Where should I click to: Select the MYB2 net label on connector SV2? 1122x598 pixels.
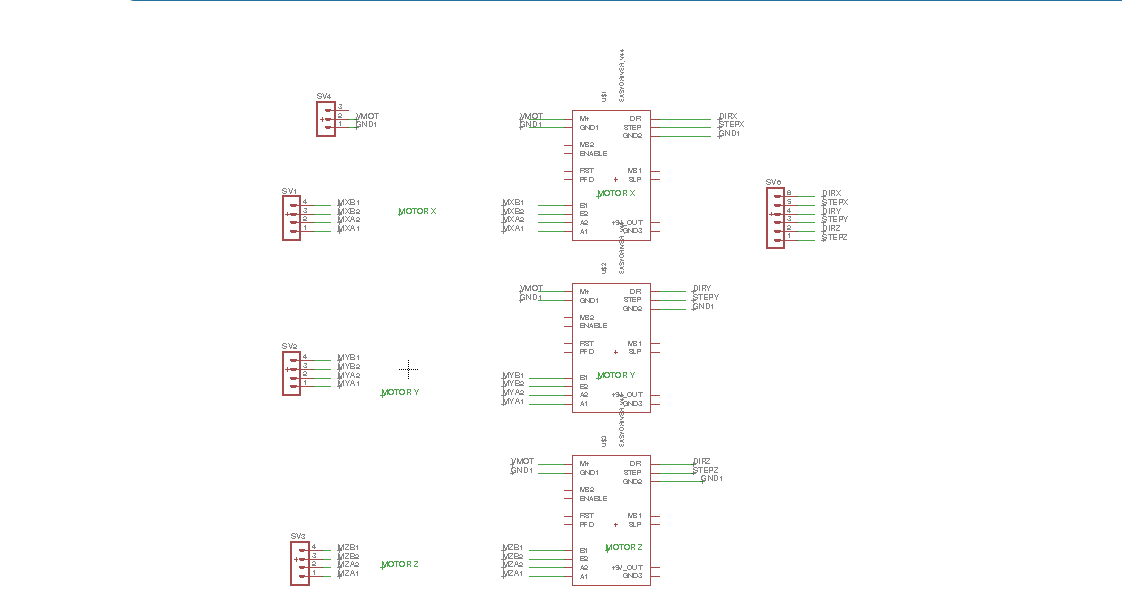[349, 366]
